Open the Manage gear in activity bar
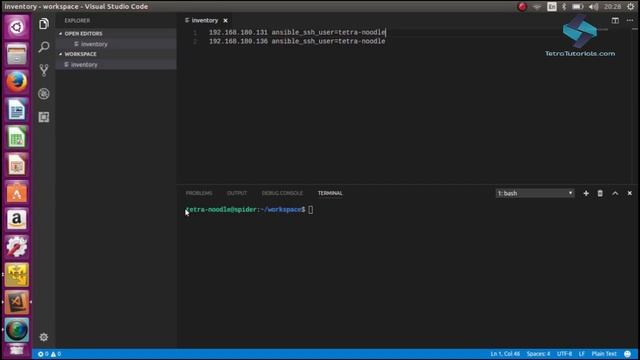Screen dimensions: 640x360 click(x=44, y=337)
